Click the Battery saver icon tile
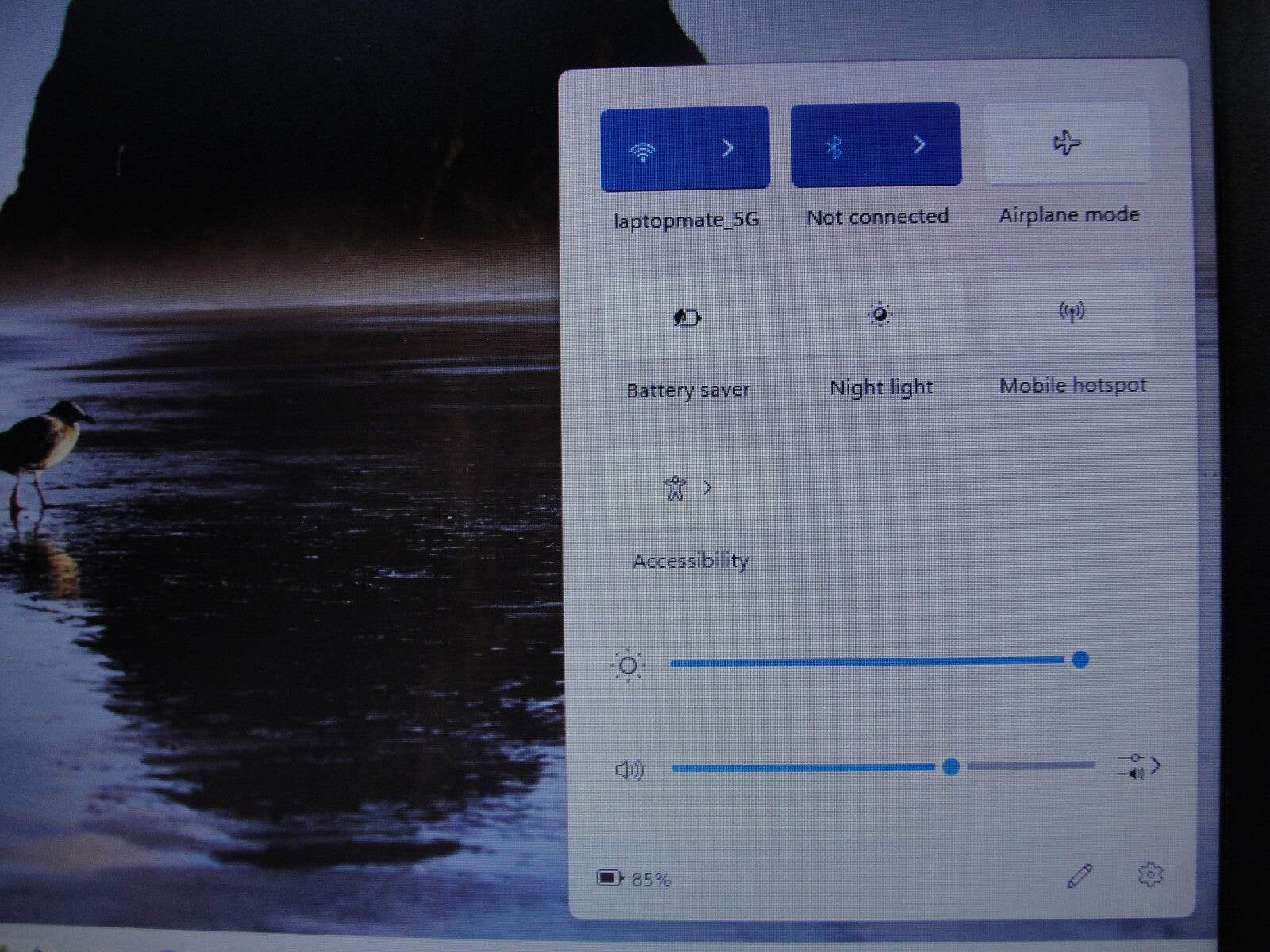The height and width of the screenshot is (952, 1270). (x=687, y=317)
